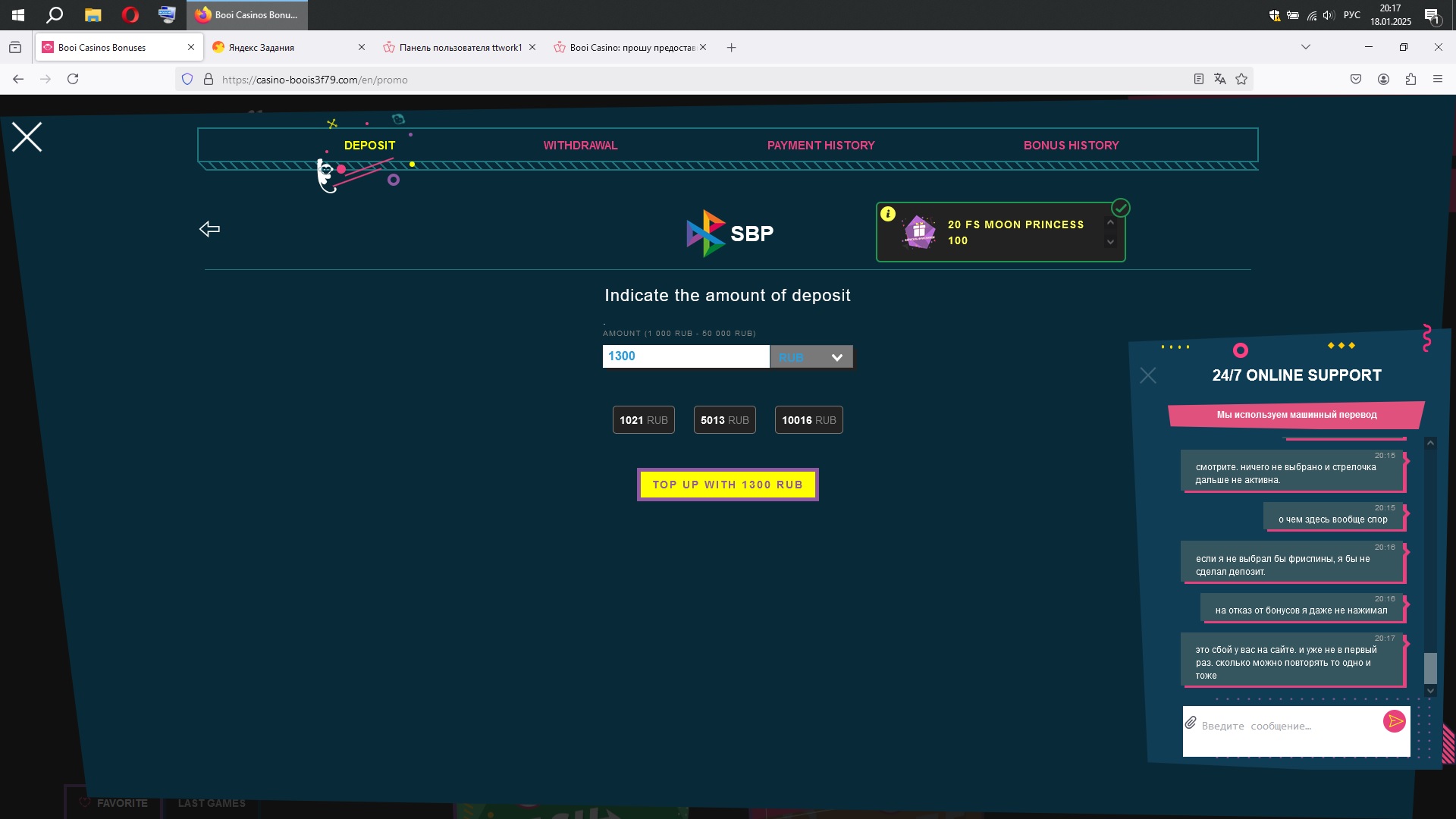Open the network icon in system tray
This screenshot has height=819, width=1456.
point(1311,15)
